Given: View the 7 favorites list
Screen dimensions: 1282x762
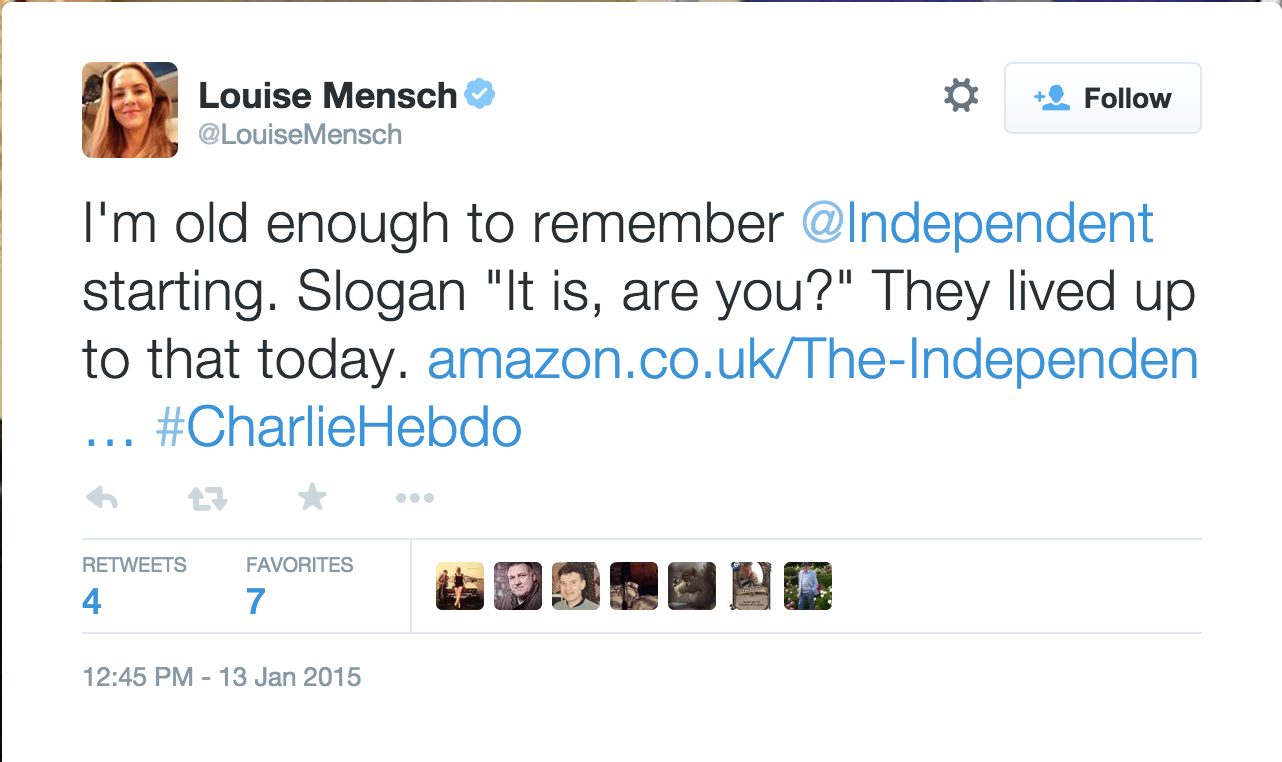Looking at the screenshot, I should 255,600.
